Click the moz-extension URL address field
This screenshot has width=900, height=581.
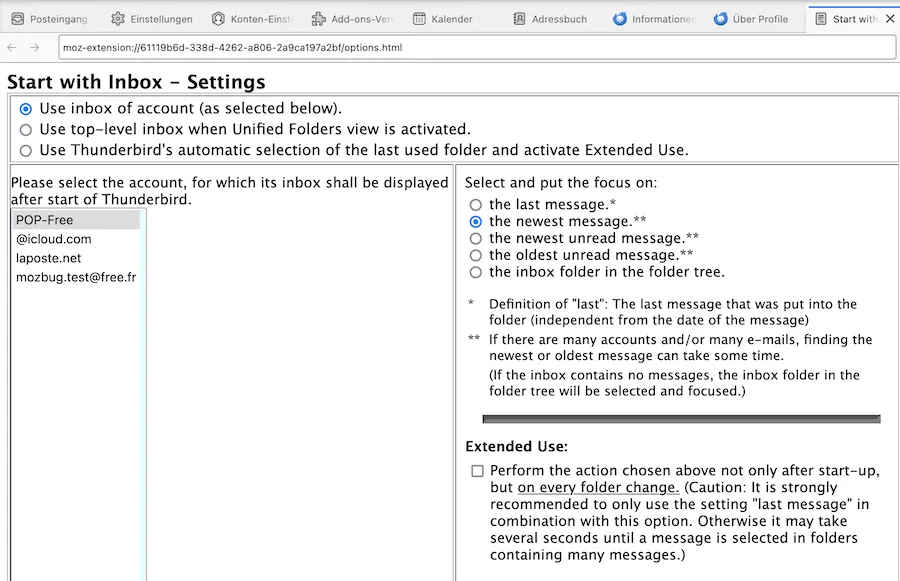pyautogui.click(x=477, y=48)
